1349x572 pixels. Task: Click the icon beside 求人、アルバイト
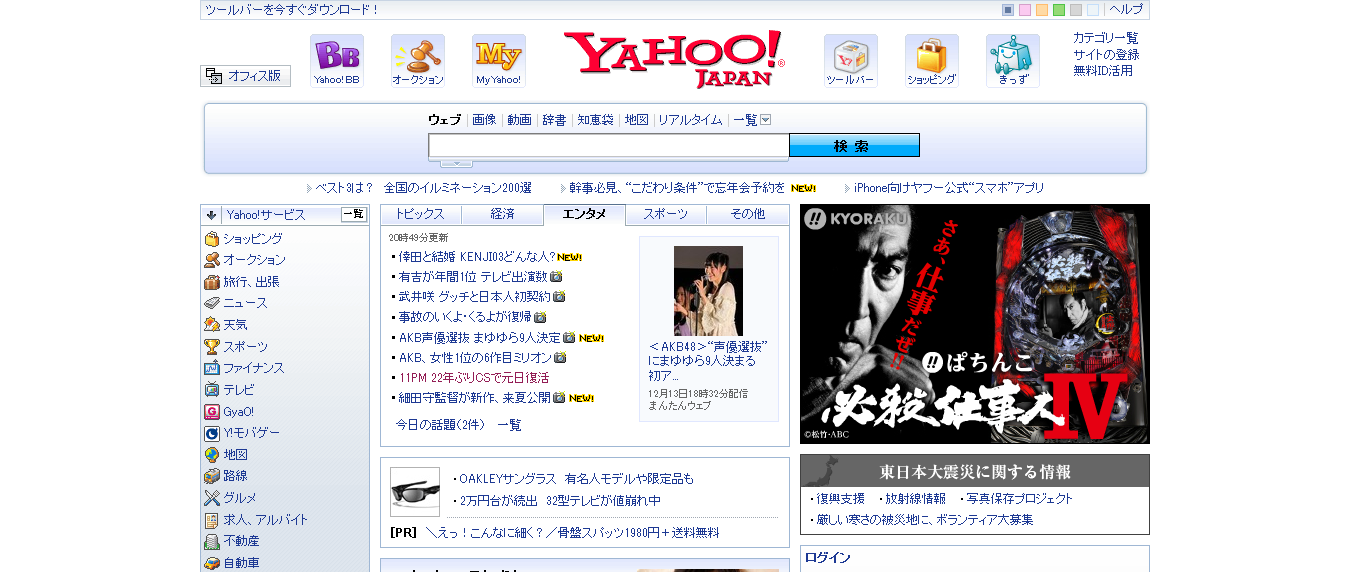(x=212, y=520)
